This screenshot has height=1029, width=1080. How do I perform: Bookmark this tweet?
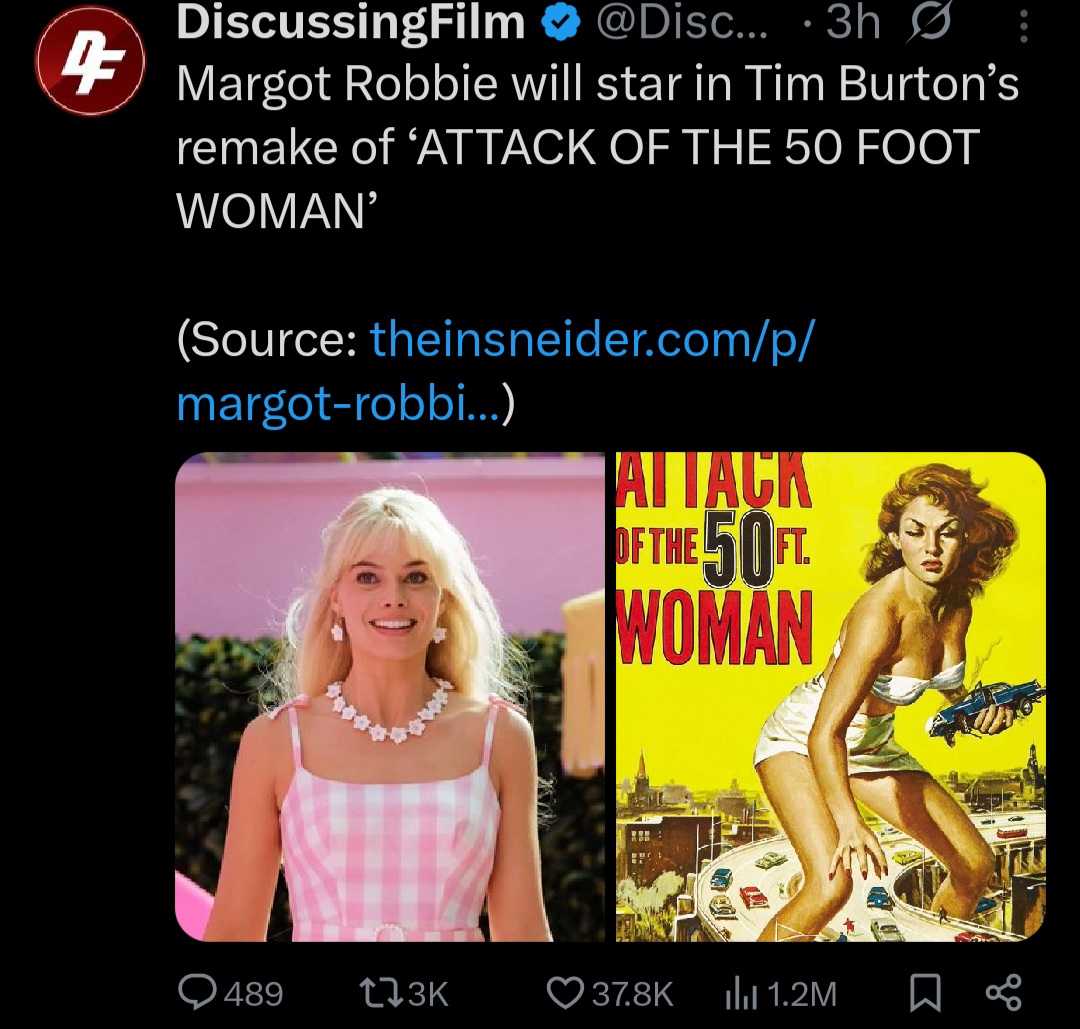[925, 993]
